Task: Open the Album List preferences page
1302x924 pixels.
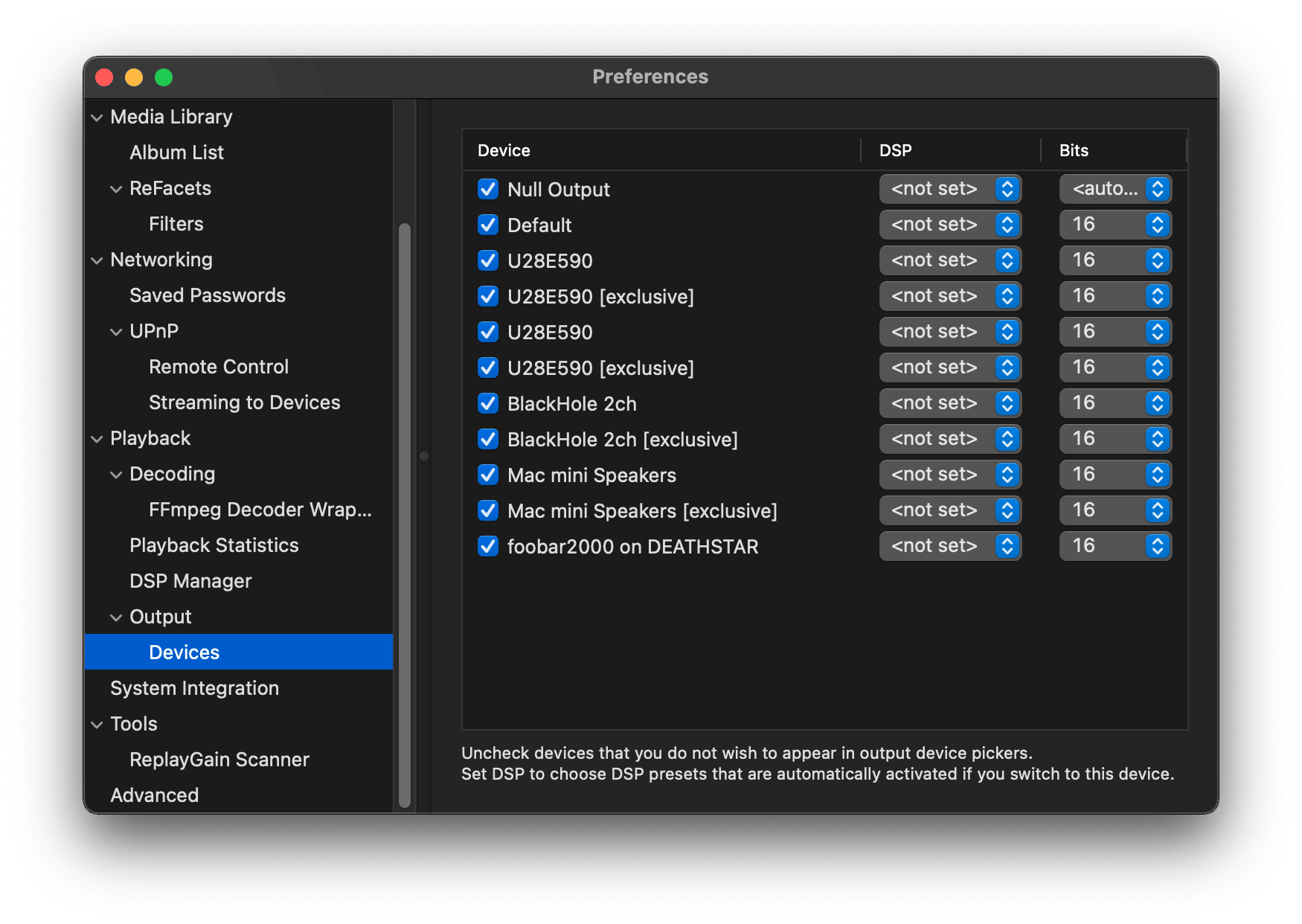Action: point(176,153)
